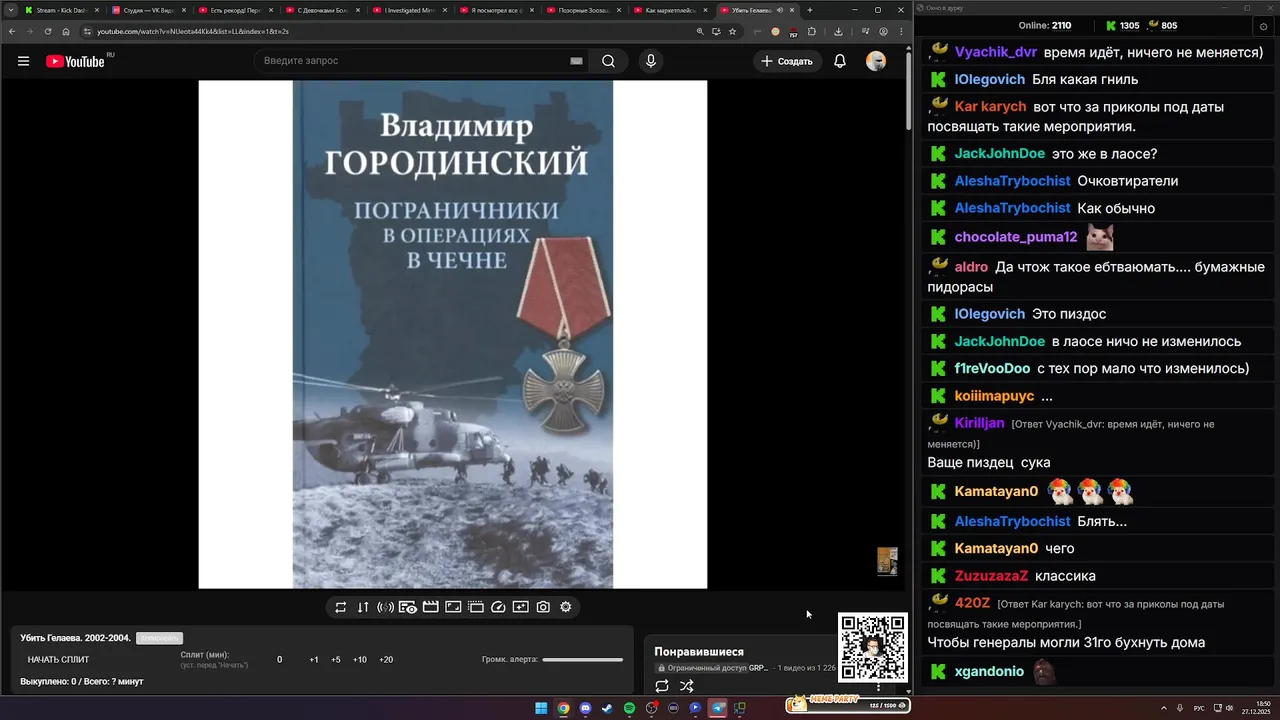
Task: Add +20 minutes to split
Action: click(386, 660)
